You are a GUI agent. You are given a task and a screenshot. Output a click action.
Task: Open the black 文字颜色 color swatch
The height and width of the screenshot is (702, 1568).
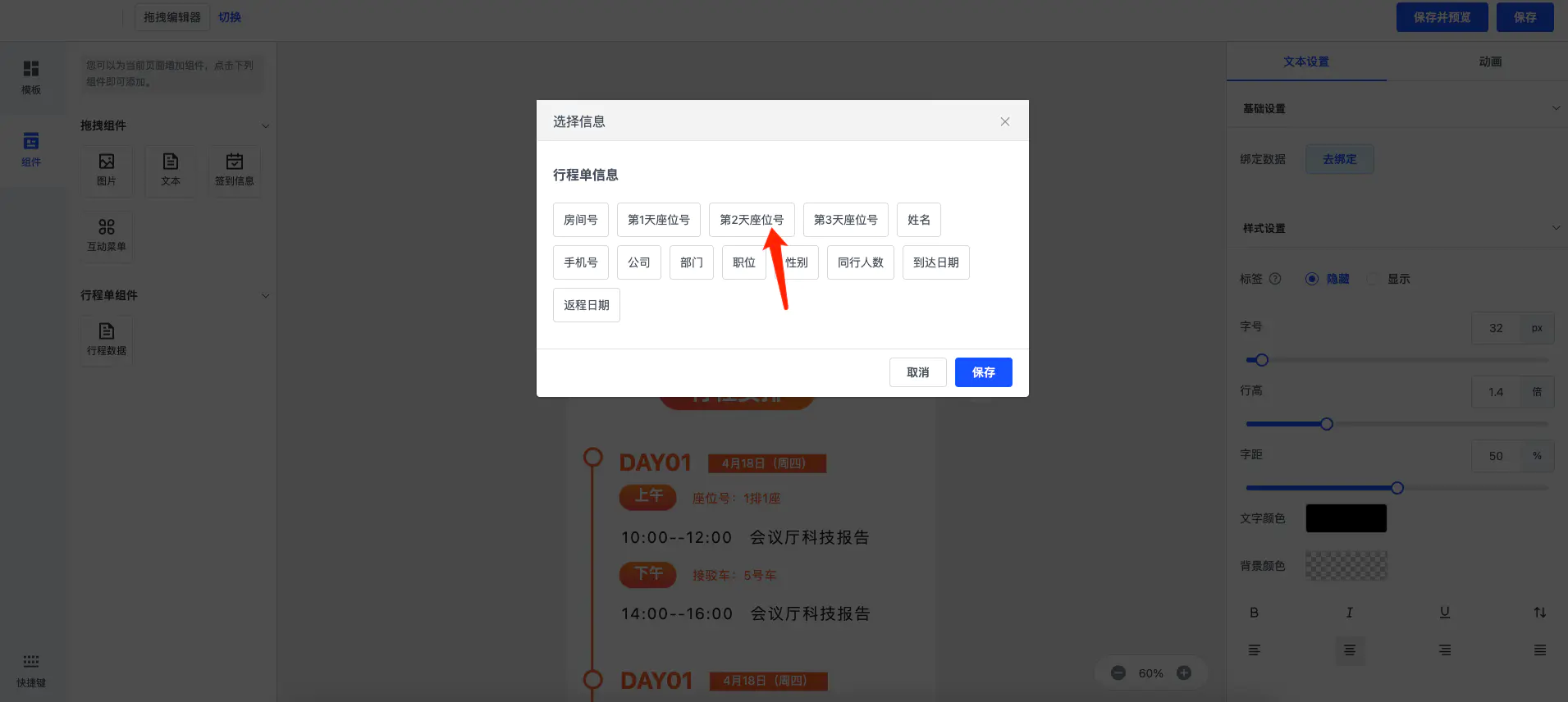(x=1346, y=518)
